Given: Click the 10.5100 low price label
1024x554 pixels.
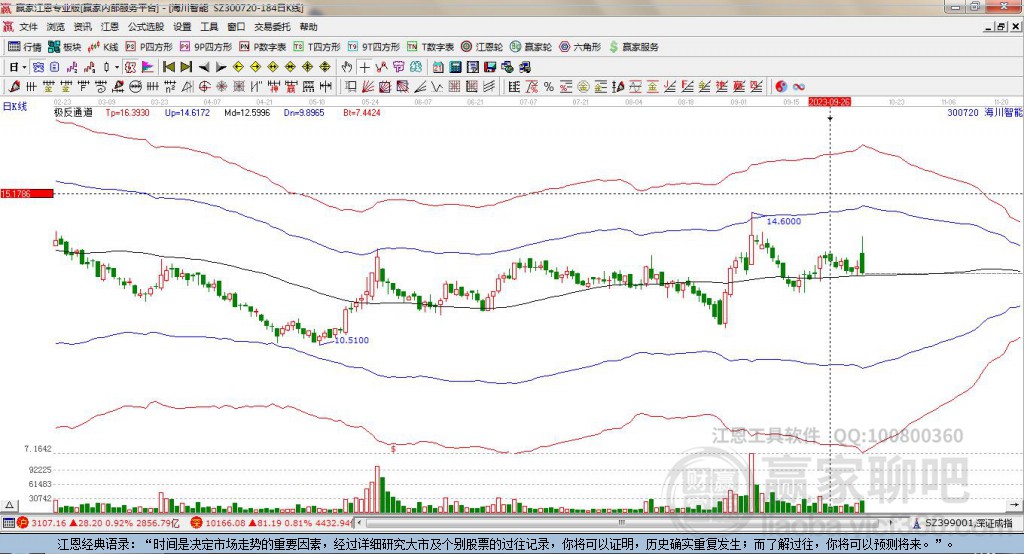Looking at the screenshot, I should click(351, 340).
